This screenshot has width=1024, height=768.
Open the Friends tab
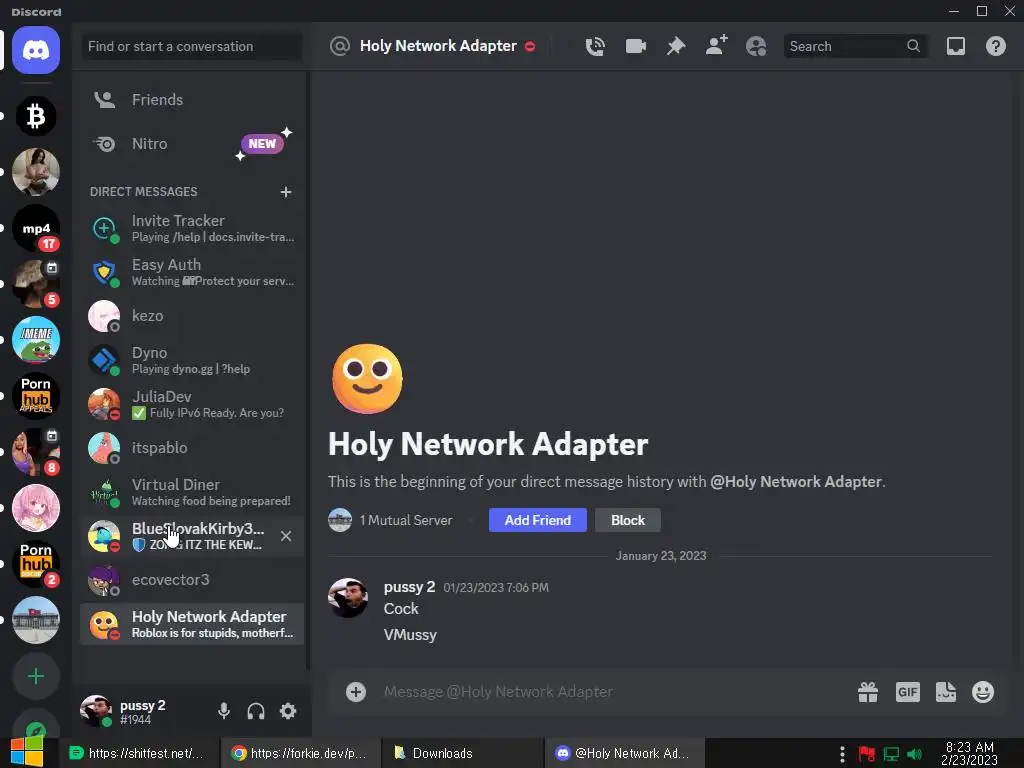(193, 100)
